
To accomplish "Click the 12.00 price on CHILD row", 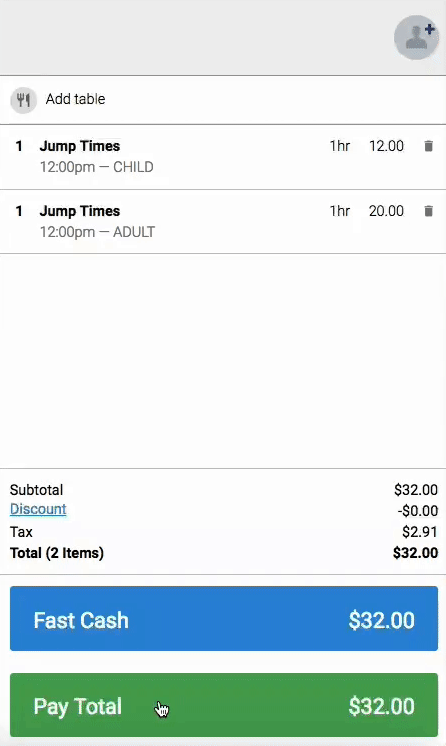I will pos(386,146).
